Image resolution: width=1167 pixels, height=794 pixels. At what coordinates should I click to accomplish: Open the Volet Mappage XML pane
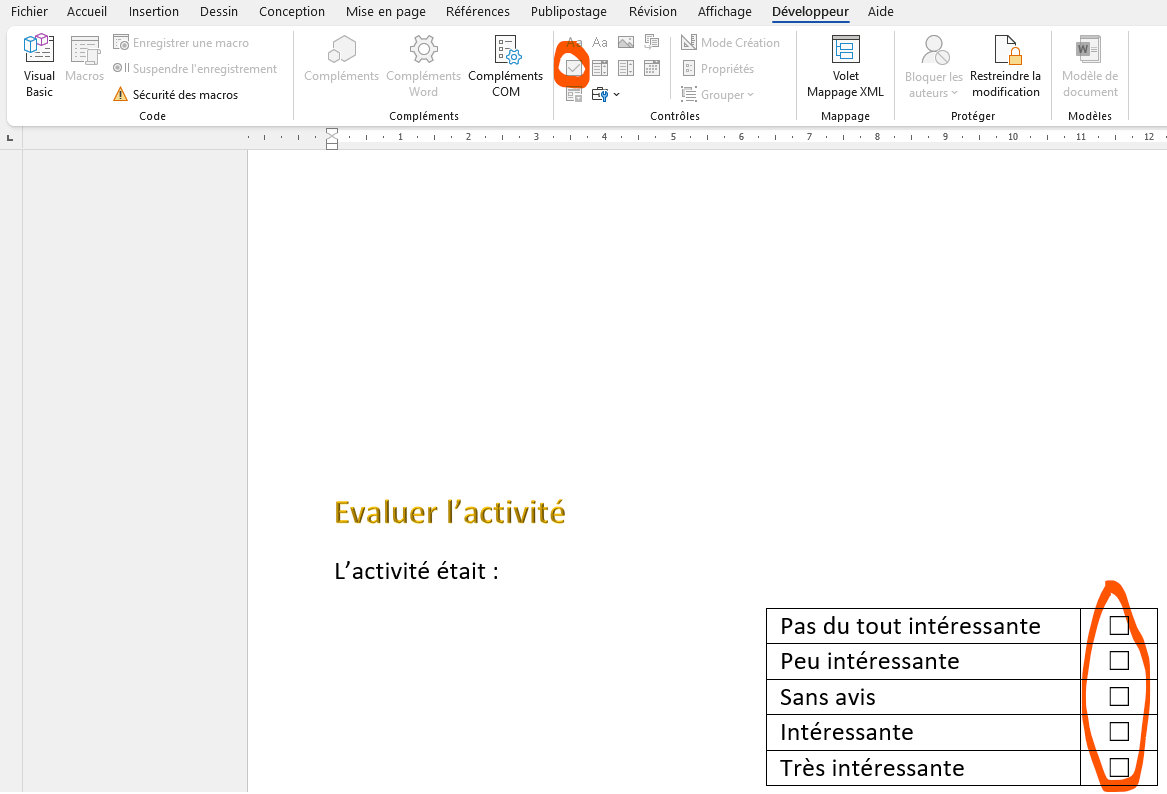coord(845,66)
